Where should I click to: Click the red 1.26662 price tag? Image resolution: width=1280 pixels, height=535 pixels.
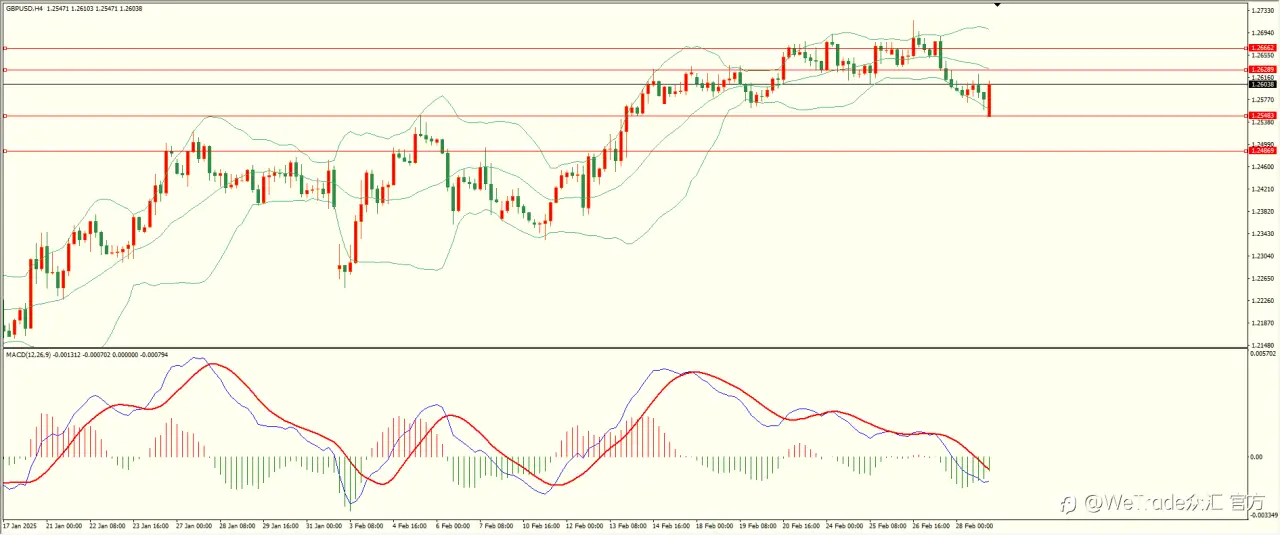pos(1262,48)
